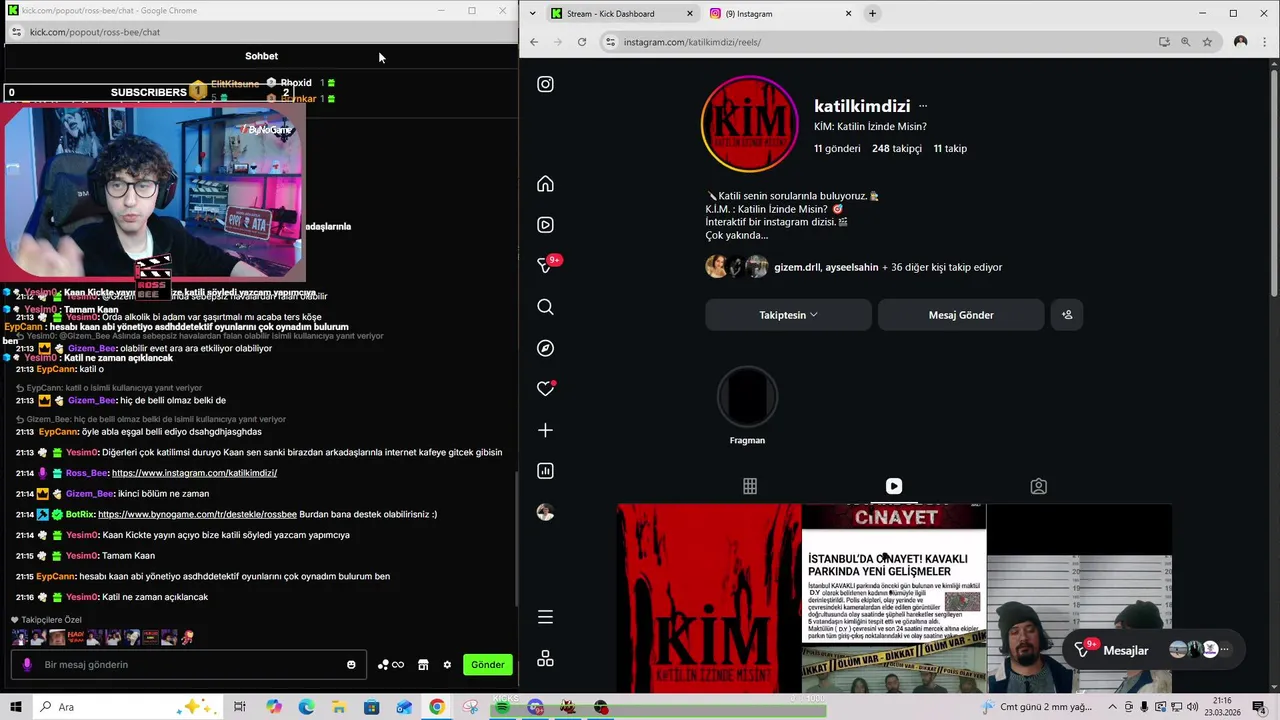Image resolution: width=1280 pixels, height=720 pixels.
Task: Open Chrome tab search chevron
Action: pos(531,14)
